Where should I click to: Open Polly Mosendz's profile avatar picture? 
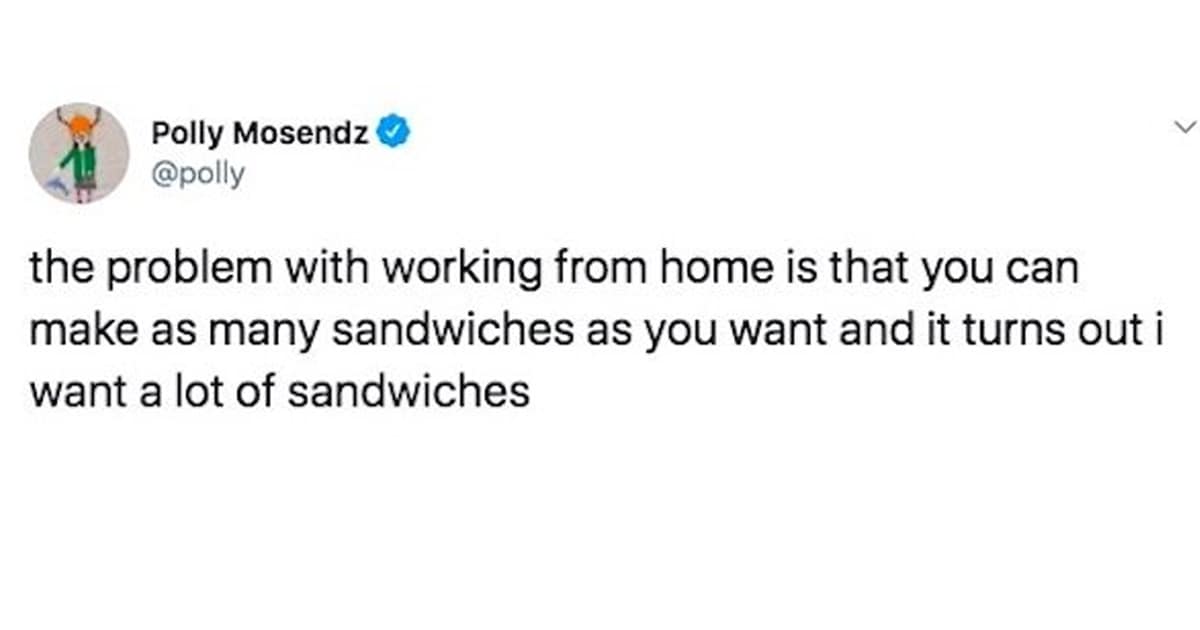tap(79, 153)
